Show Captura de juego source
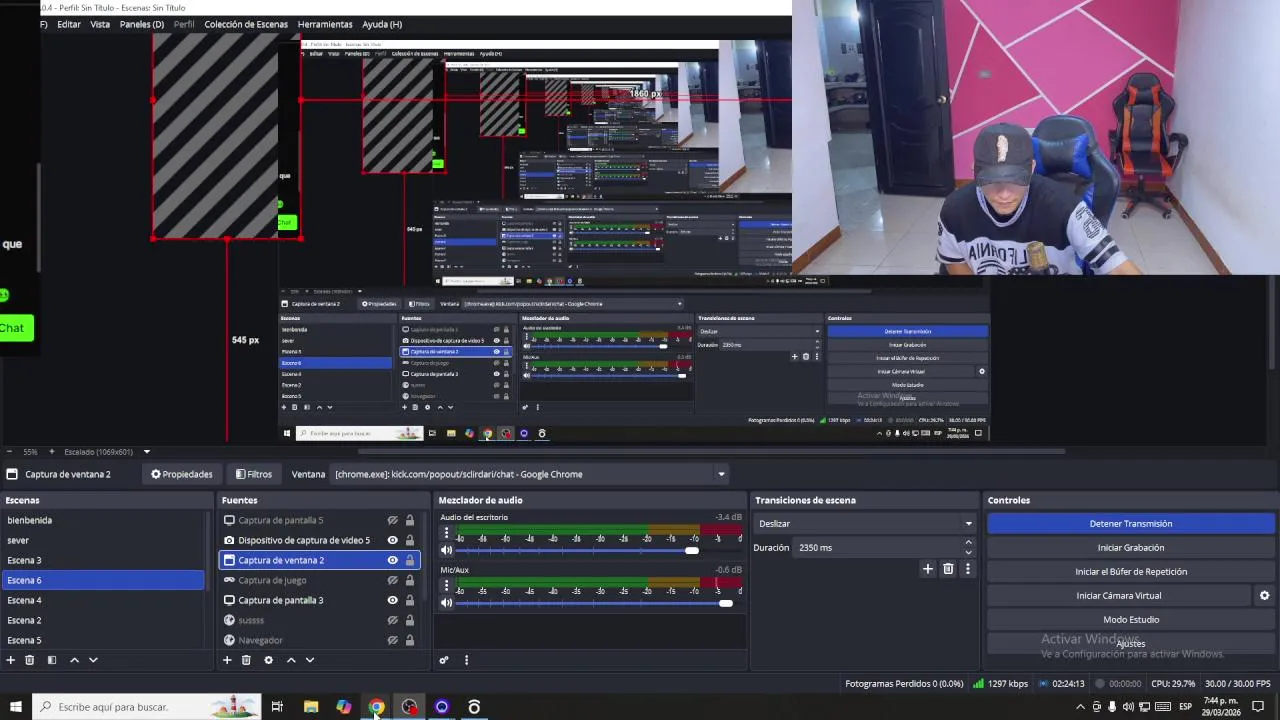The image size is (1280, 720). point(392,580)
